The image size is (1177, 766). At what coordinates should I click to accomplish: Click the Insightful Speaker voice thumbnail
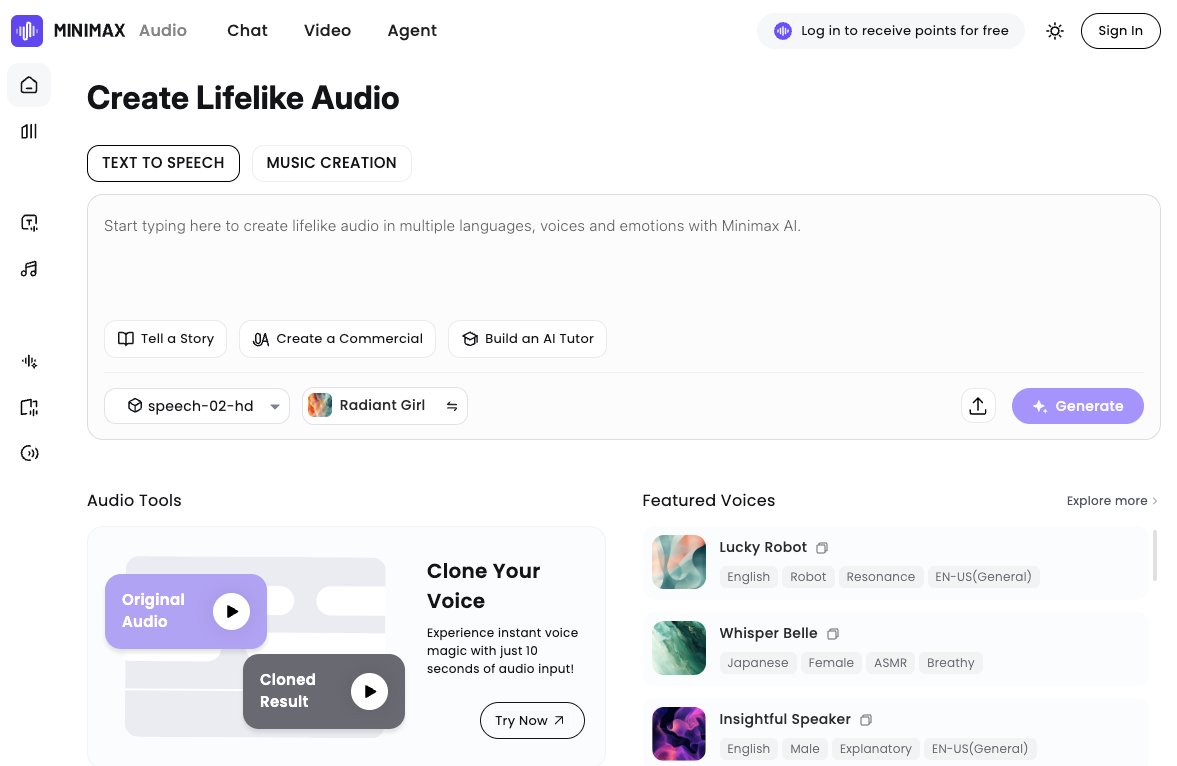point(679,734)
